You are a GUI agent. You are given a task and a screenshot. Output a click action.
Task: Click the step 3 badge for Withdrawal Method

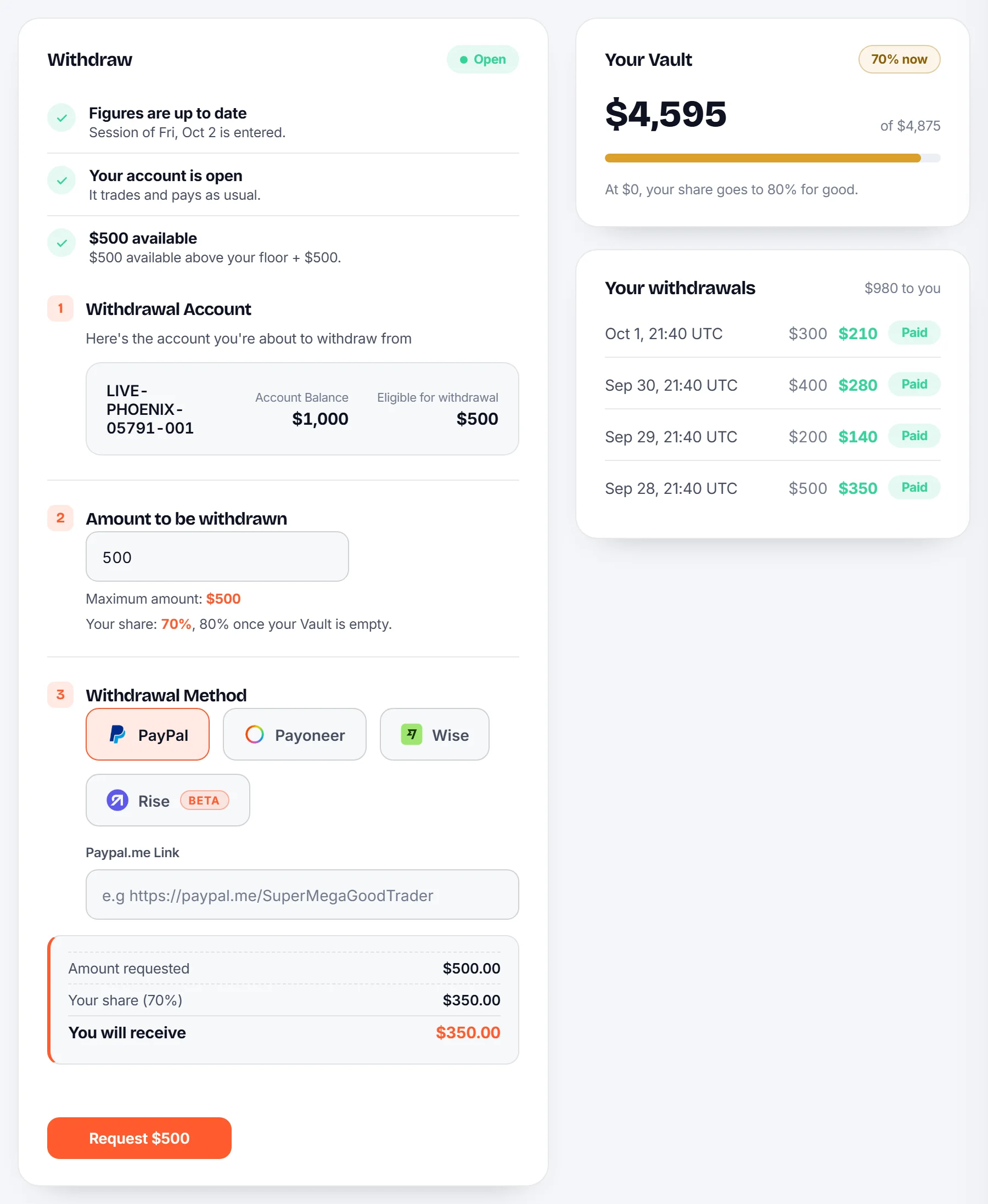pyautogui.click(x=60, y=694)
